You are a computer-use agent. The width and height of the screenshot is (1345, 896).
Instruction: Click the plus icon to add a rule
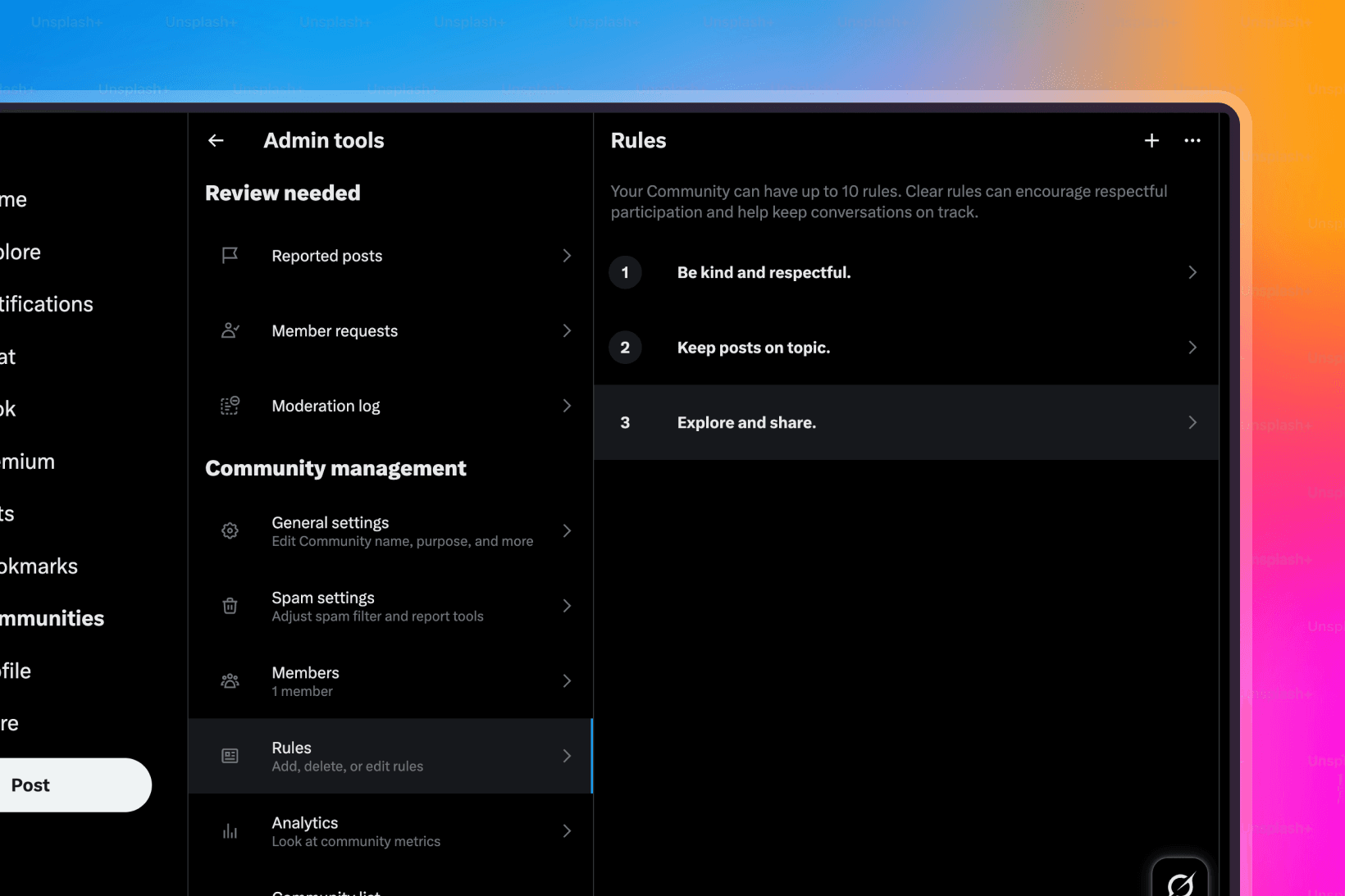1151,140
